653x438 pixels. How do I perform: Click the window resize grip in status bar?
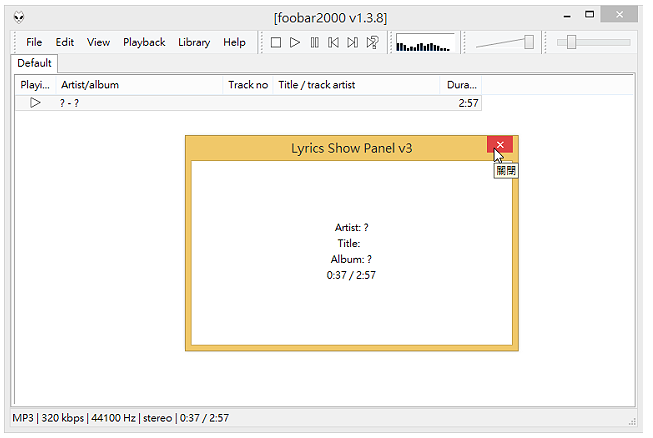632,421
